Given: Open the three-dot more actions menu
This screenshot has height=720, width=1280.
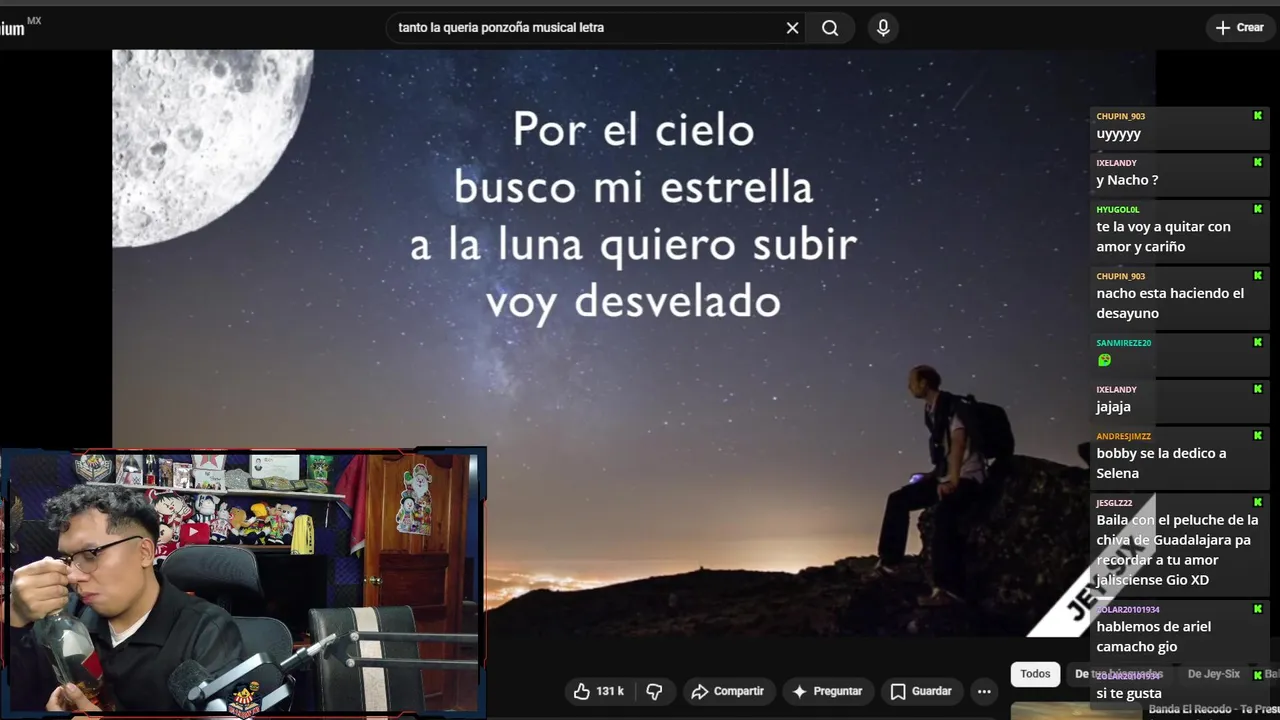Looking at the screenshot, I should coord(984,691).
